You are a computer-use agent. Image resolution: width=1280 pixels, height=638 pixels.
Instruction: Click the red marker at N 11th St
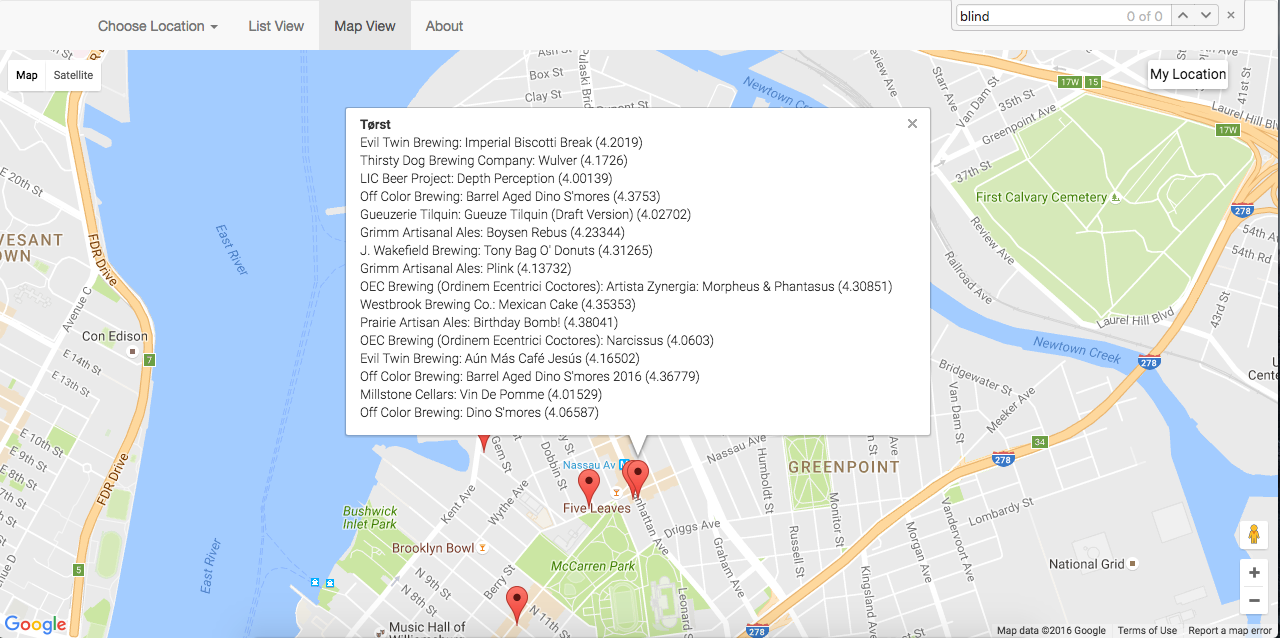pos(517,605)
